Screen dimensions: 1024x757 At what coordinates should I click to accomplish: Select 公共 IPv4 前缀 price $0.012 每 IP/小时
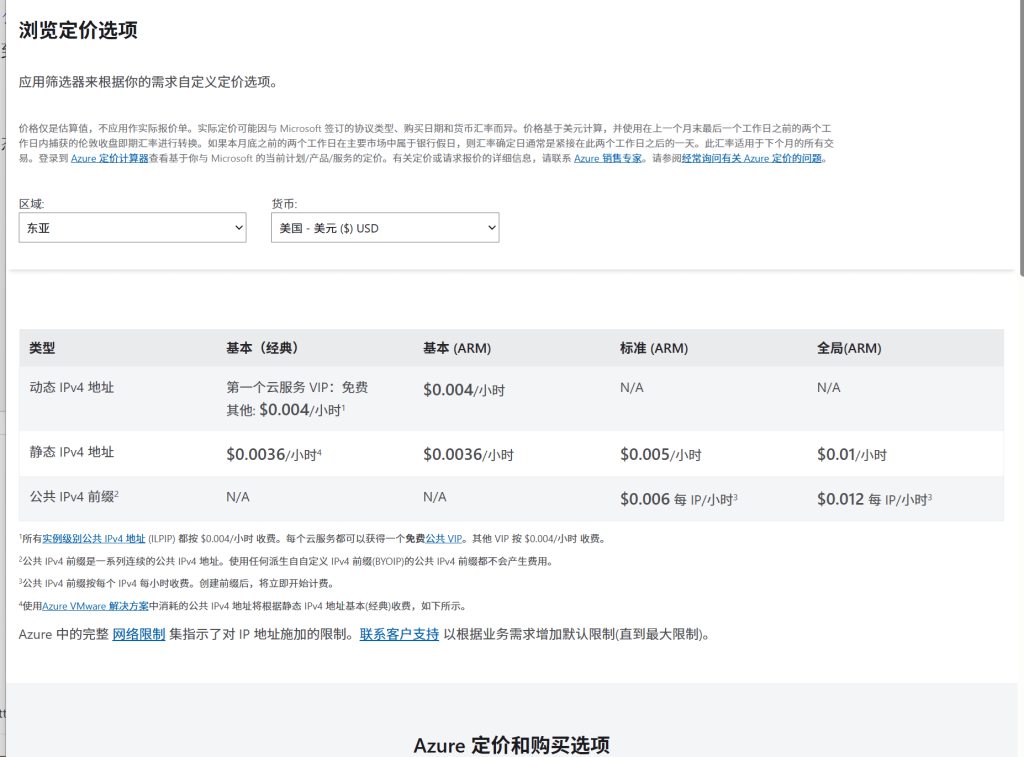[874, 499]
